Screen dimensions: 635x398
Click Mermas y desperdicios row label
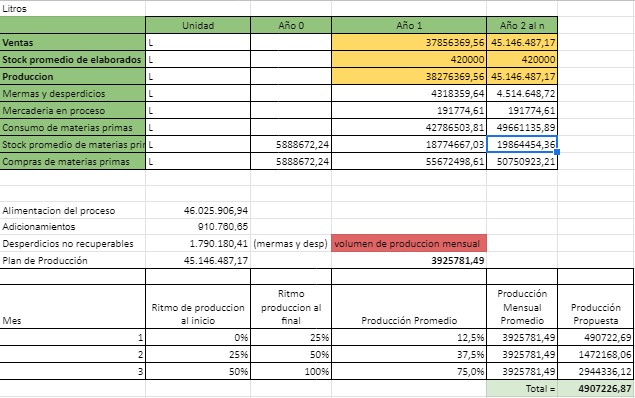(72, 94)
